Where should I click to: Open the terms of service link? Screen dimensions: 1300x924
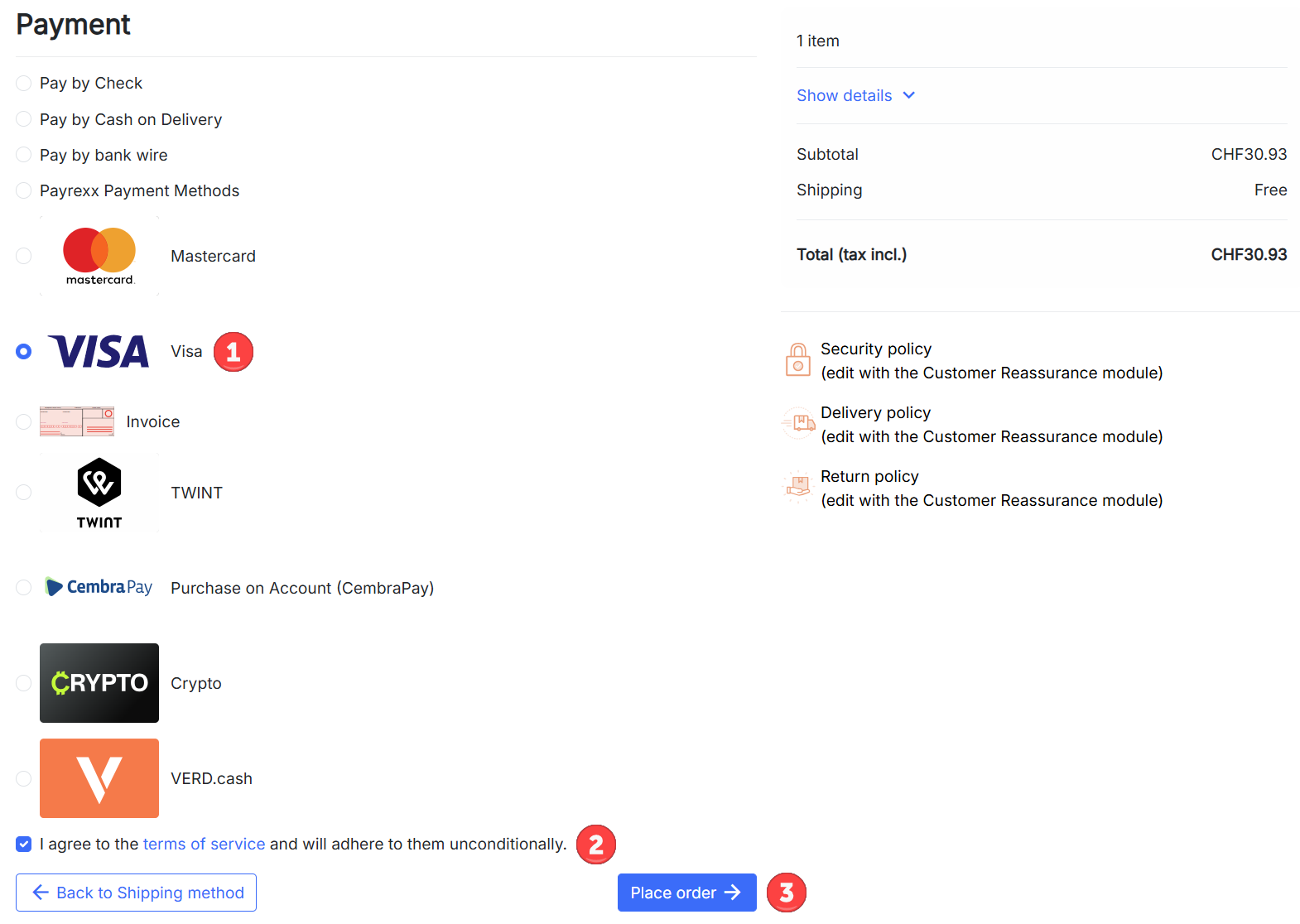tap(204, 844)
